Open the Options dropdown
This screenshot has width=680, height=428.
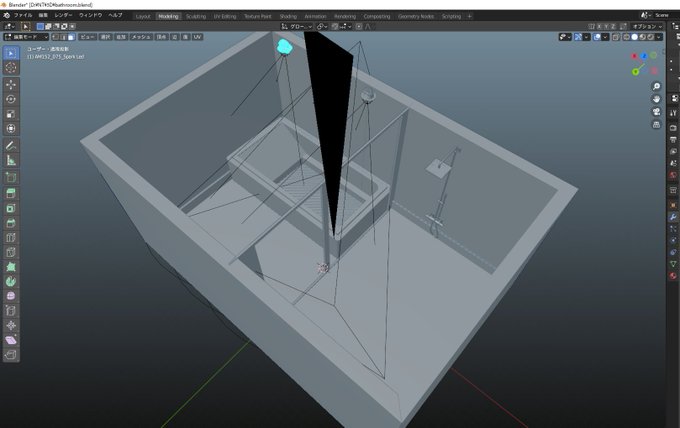tap(647, 26)
